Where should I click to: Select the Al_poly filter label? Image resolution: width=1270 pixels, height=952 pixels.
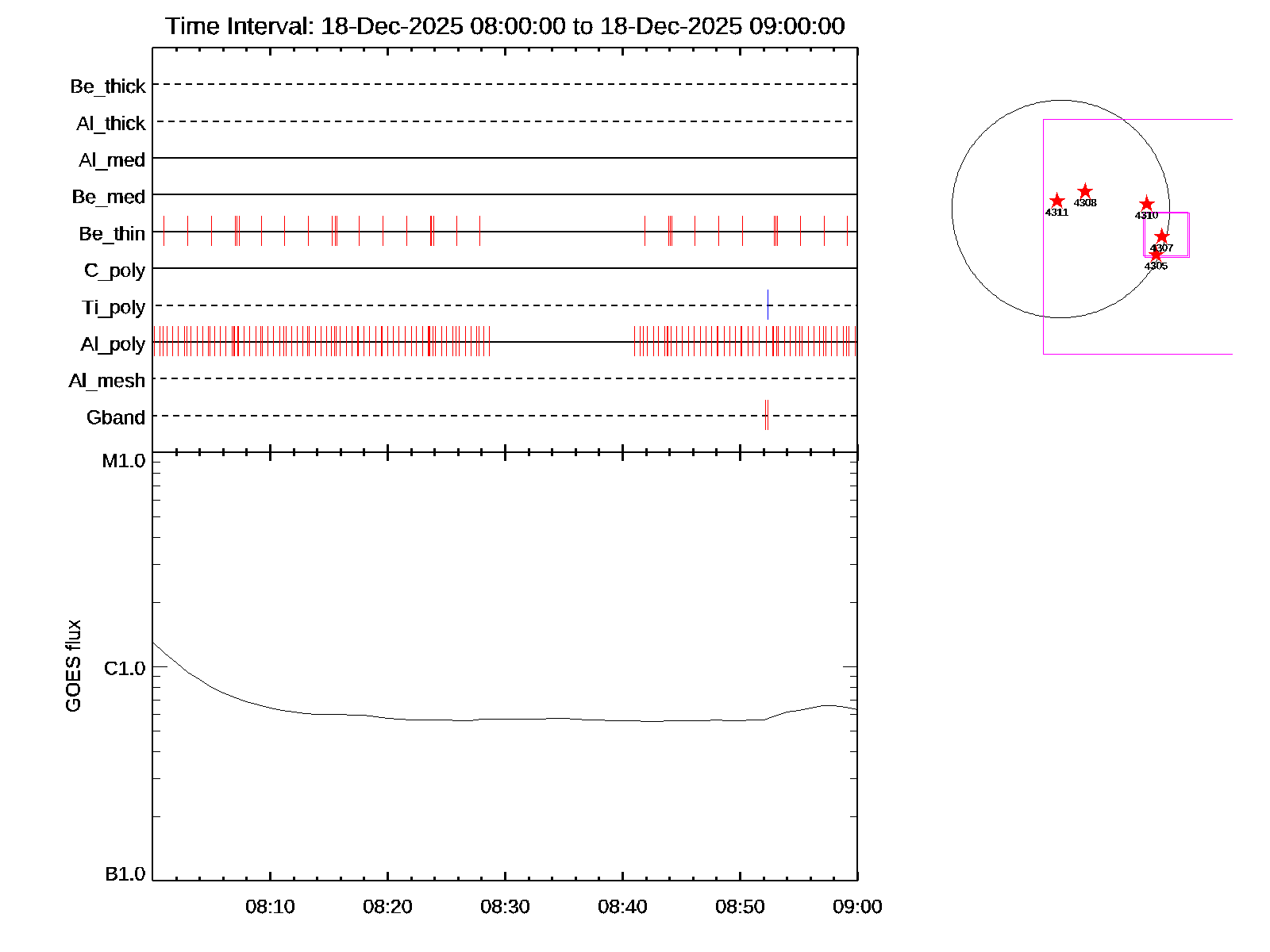click(113, 344)
